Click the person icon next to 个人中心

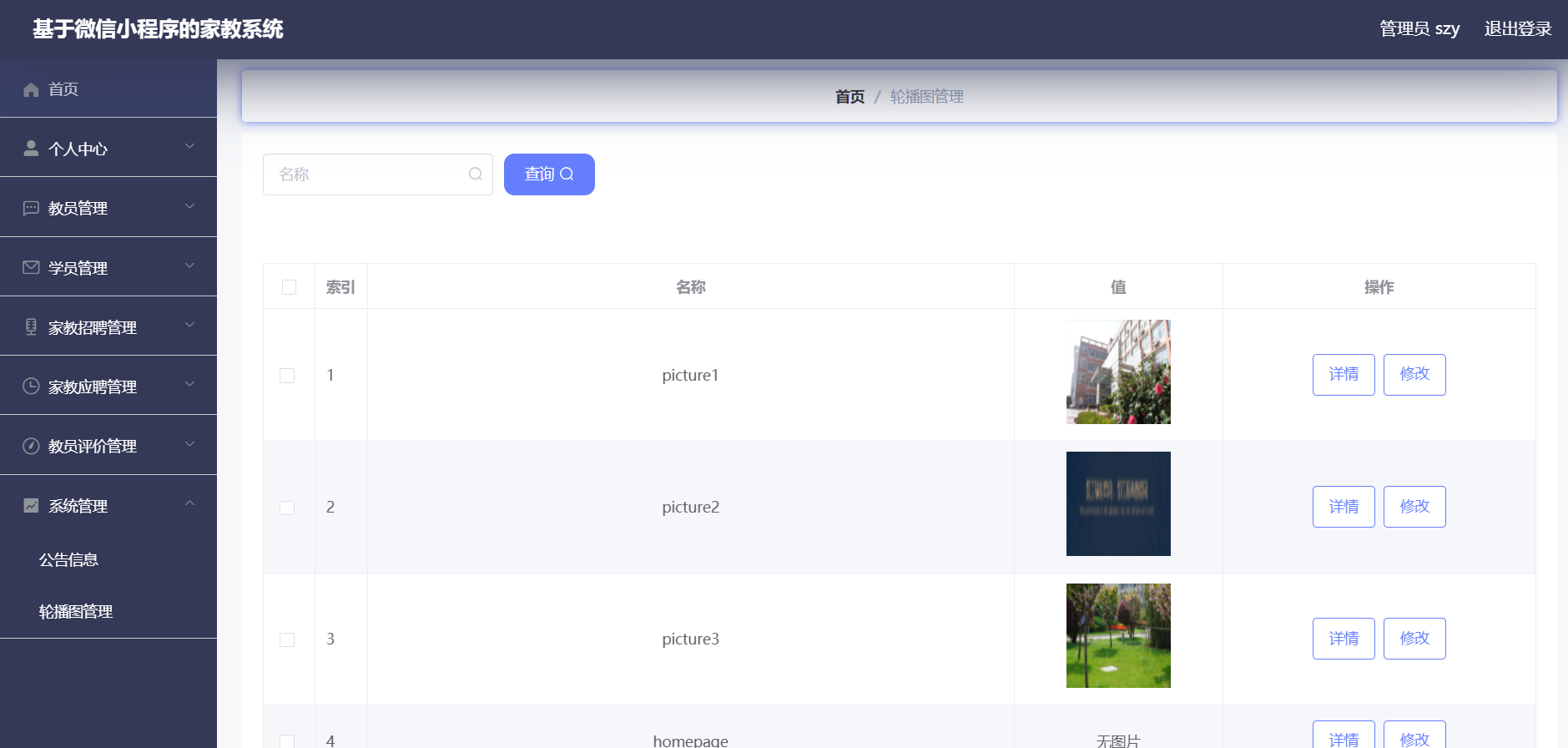click(x=31, y=148)
